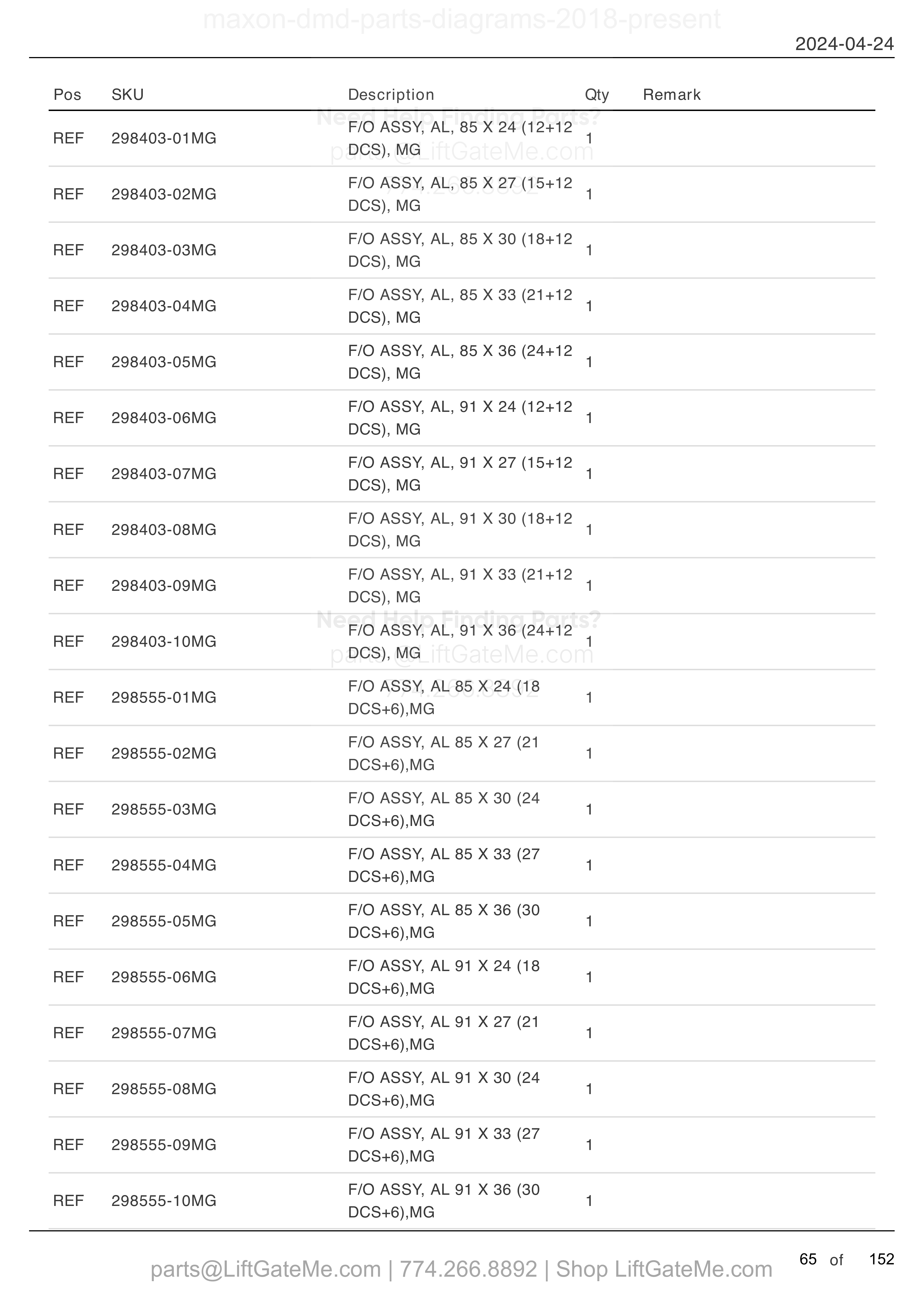Select SKU 298555-10MG in last row

coord(164,1200)
